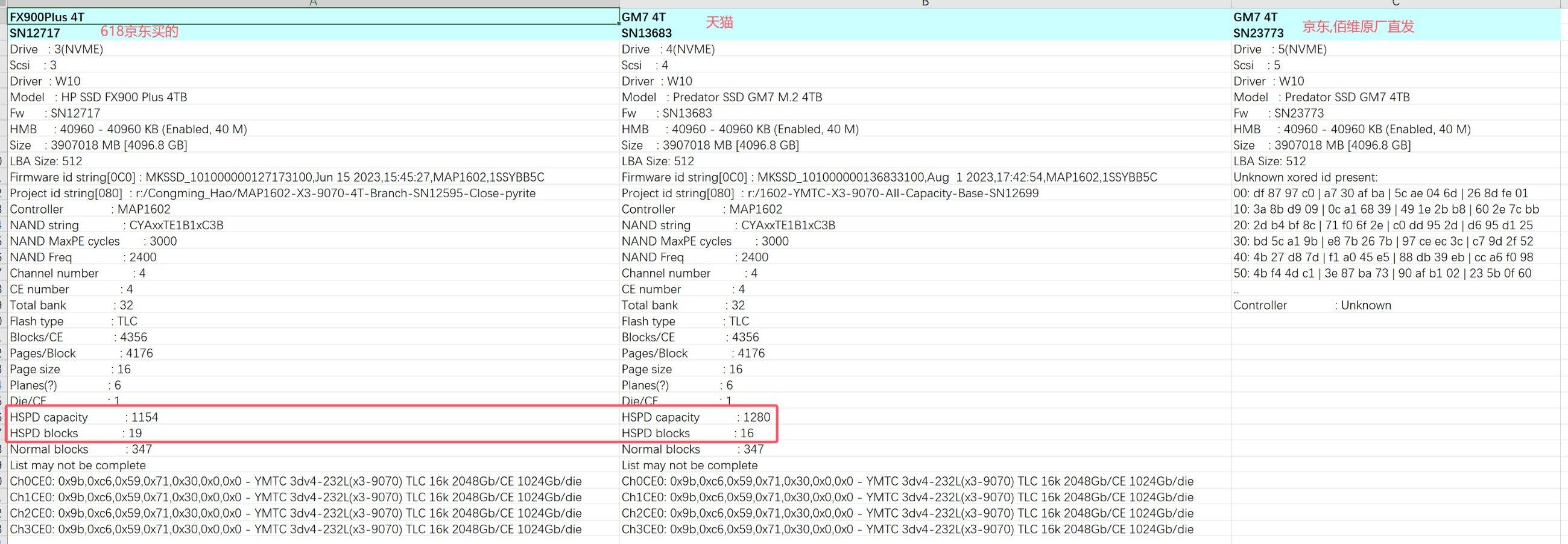The height and width of the screenshot is (544, 1568).
Task: Select the firmware id cell dated Jun 15 2023
Action: (313, 177)
